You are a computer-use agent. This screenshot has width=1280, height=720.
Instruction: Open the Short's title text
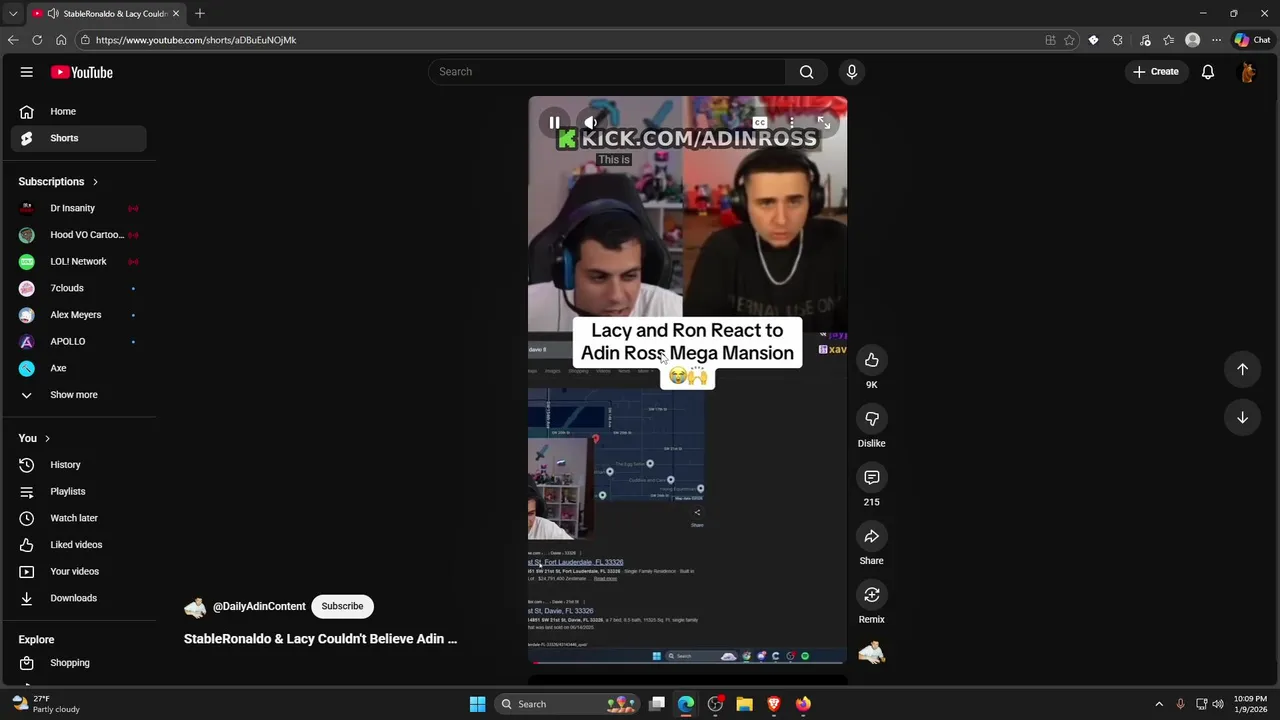tap(320, 639)
